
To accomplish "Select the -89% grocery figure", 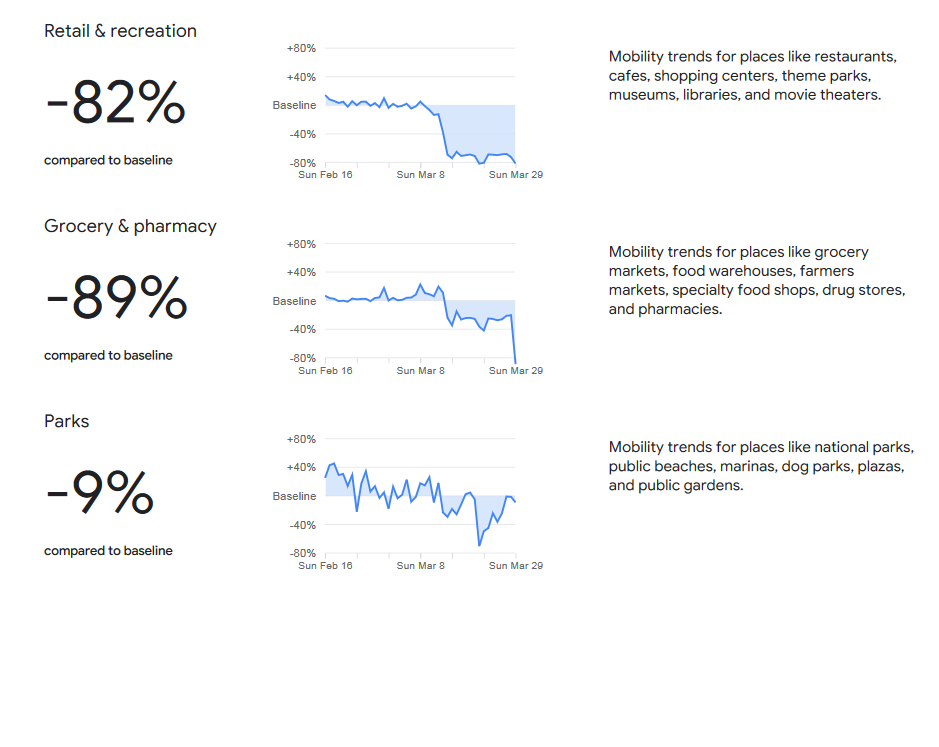I will tap(117, 297).
